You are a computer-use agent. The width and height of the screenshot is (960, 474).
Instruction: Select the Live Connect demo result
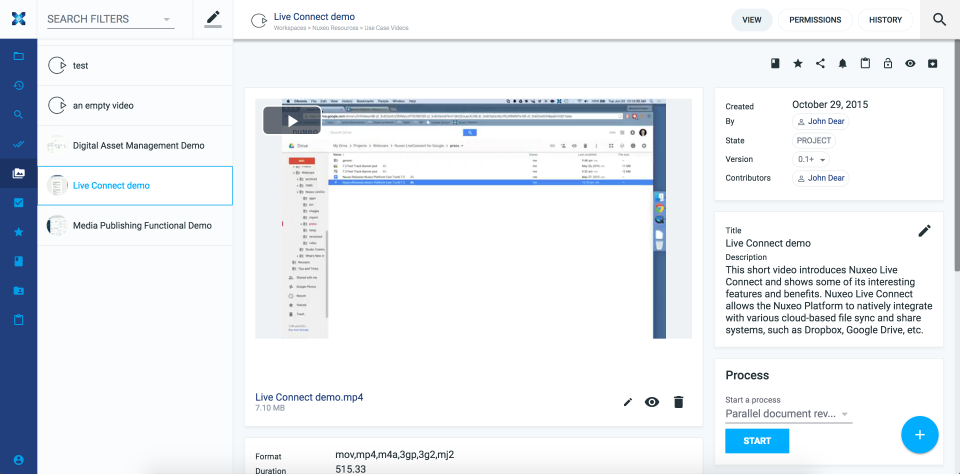click(x=135, y=186)
